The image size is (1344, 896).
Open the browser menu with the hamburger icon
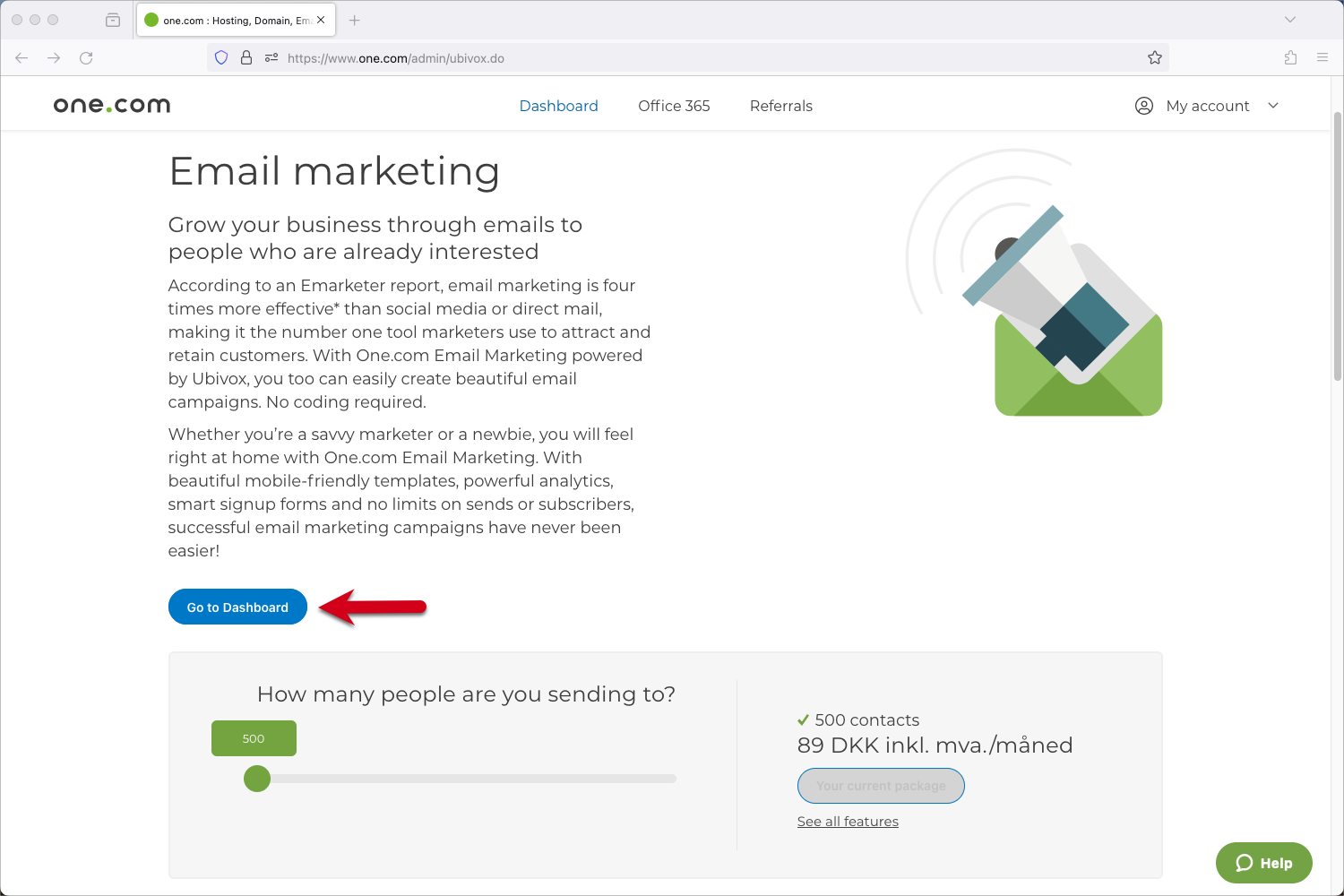[1322, 57]
